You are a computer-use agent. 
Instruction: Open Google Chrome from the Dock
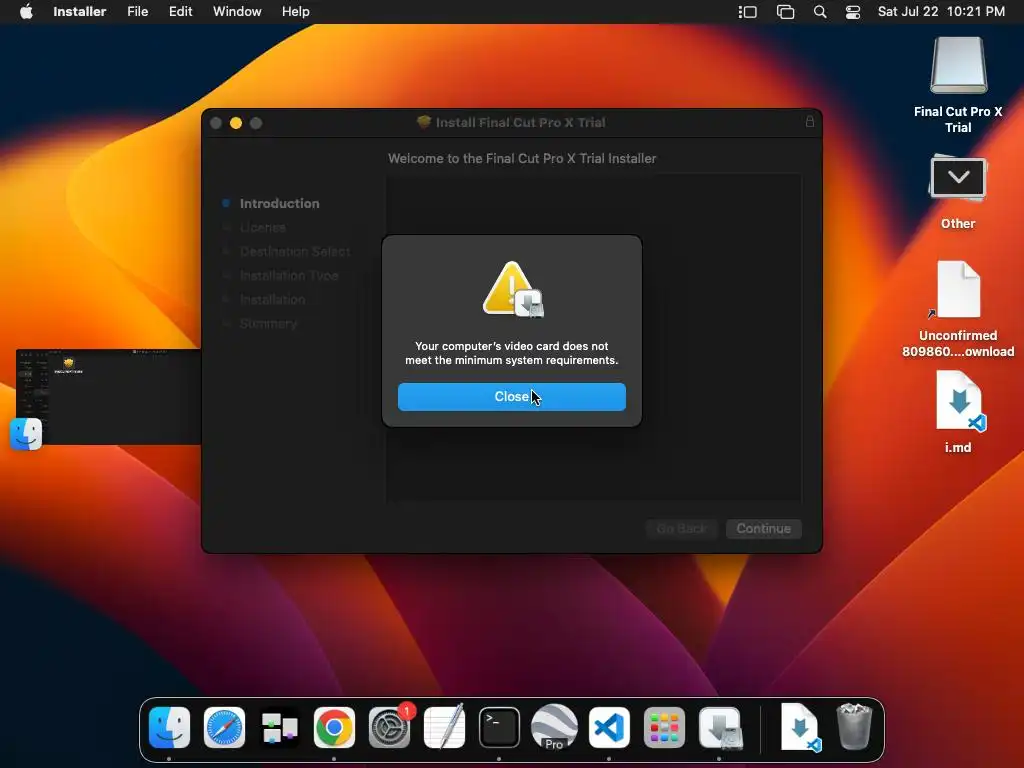pyautogui.click(x=334, y=727)
